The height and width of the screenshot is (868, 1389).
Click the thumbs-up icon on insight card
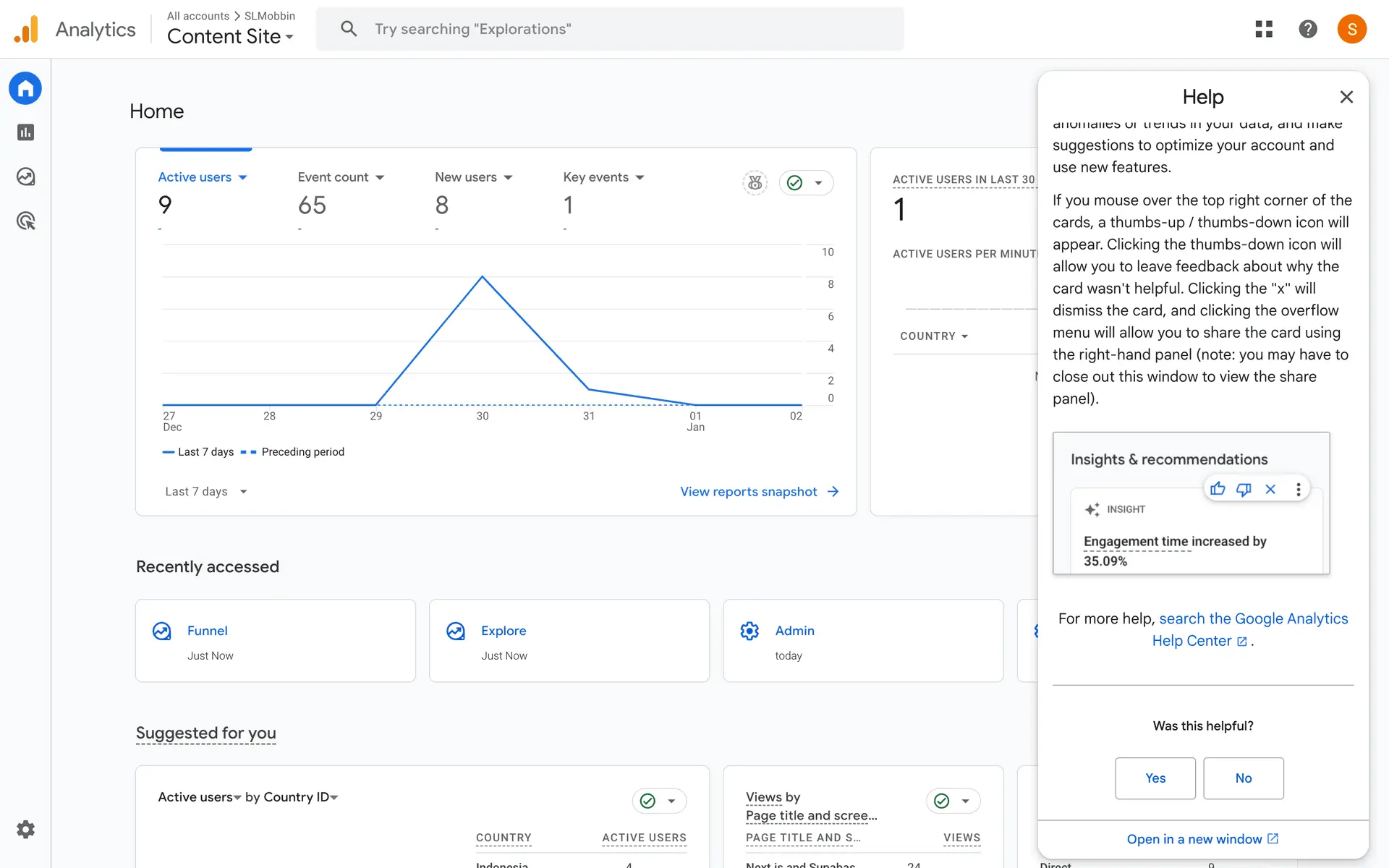point(1218,489)
